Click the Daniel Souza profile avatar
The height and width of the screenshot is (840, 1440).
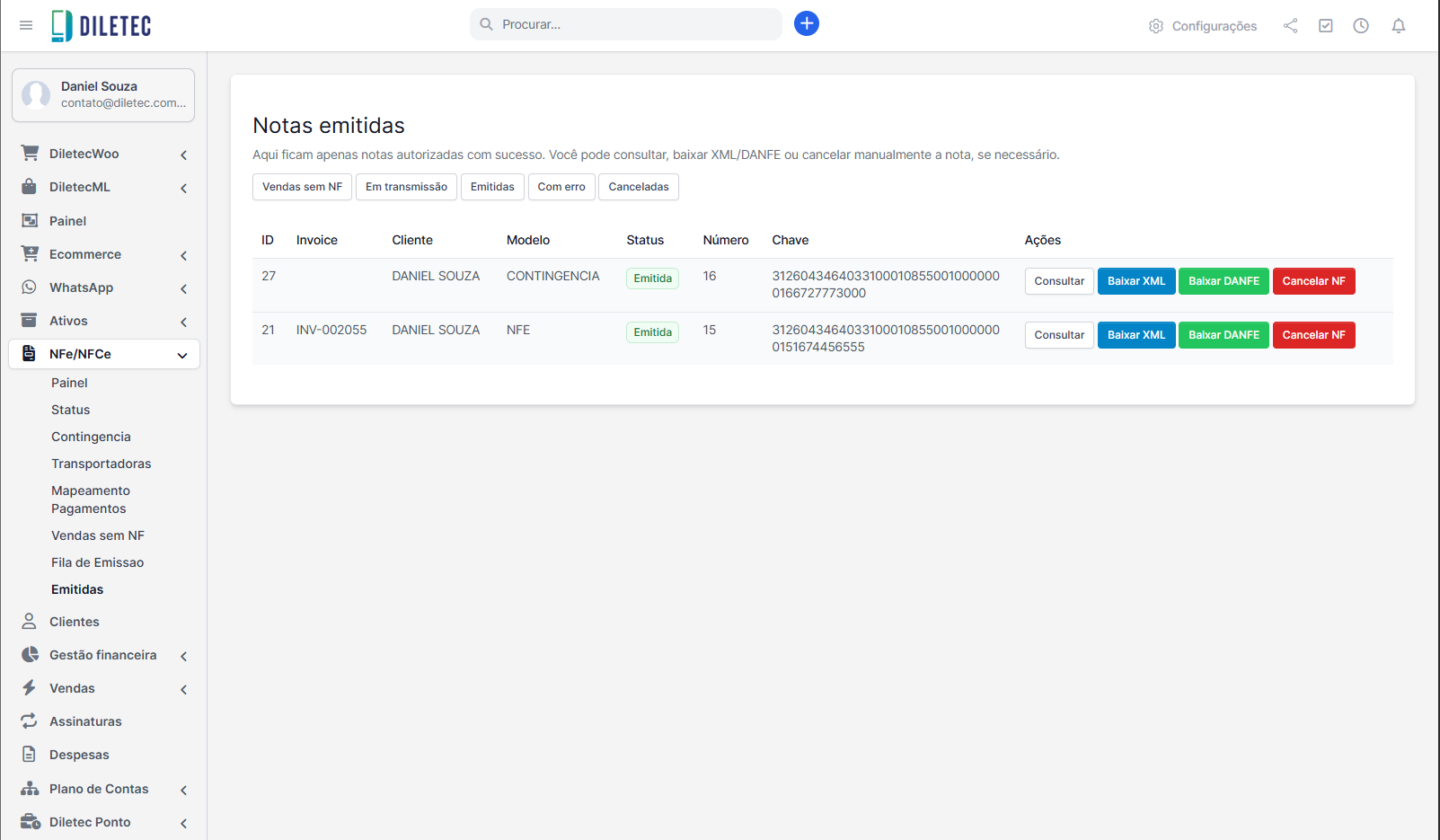click(36, 94)
